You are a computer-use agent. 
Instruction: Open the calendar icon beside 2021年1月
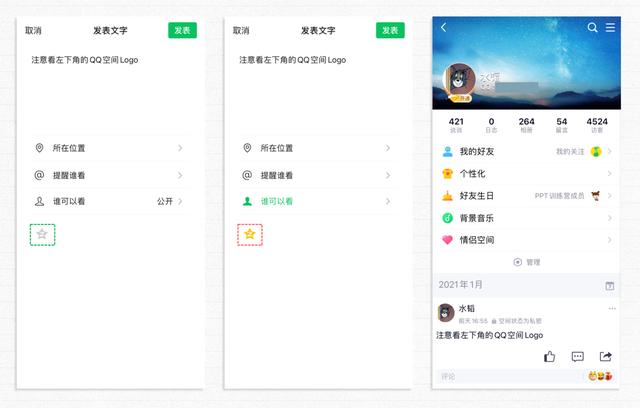pyautogui.click(x=609, y=286)
